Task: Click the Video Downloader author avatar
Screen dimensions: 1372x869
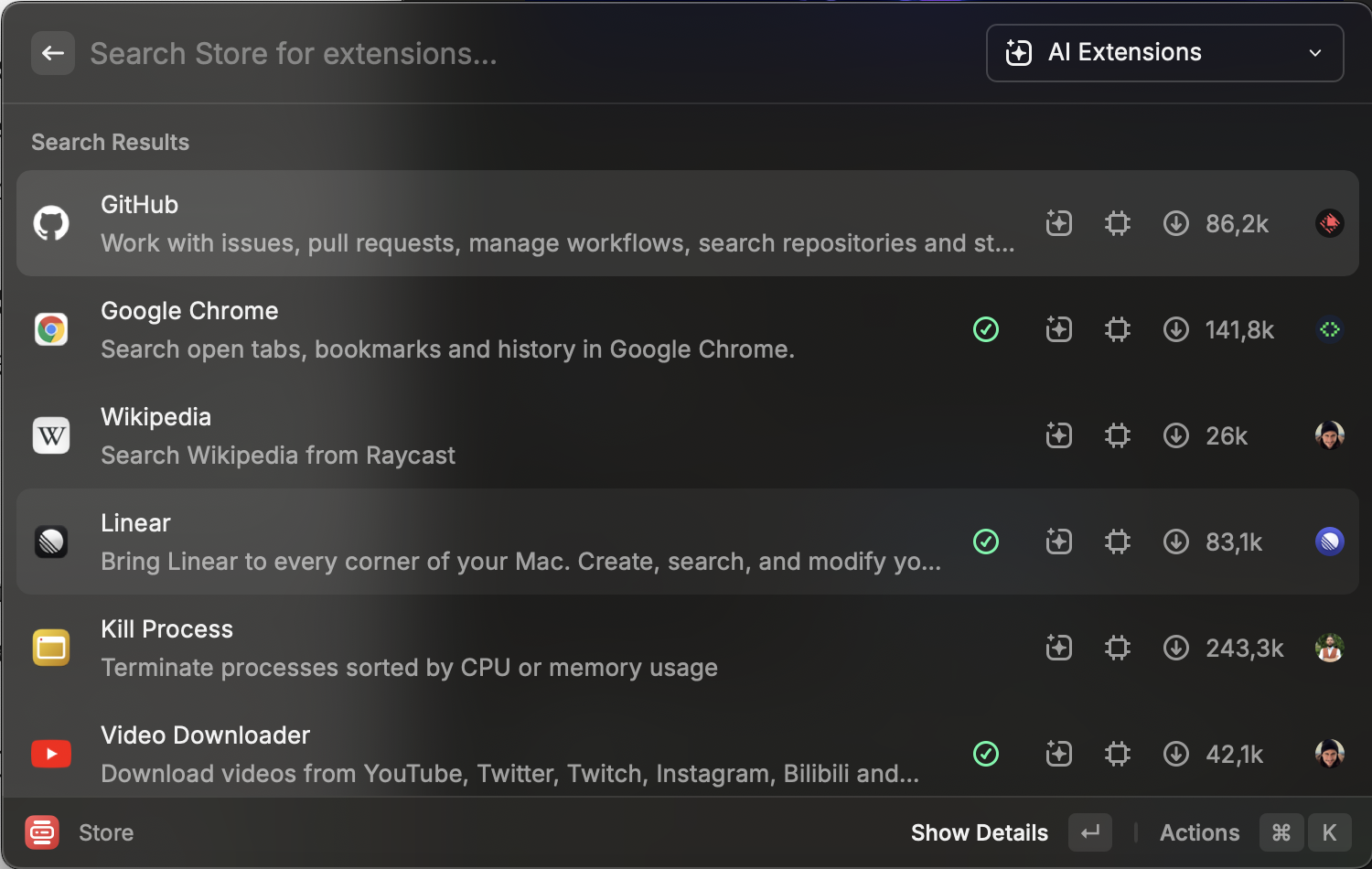Action: point(1330,754)
